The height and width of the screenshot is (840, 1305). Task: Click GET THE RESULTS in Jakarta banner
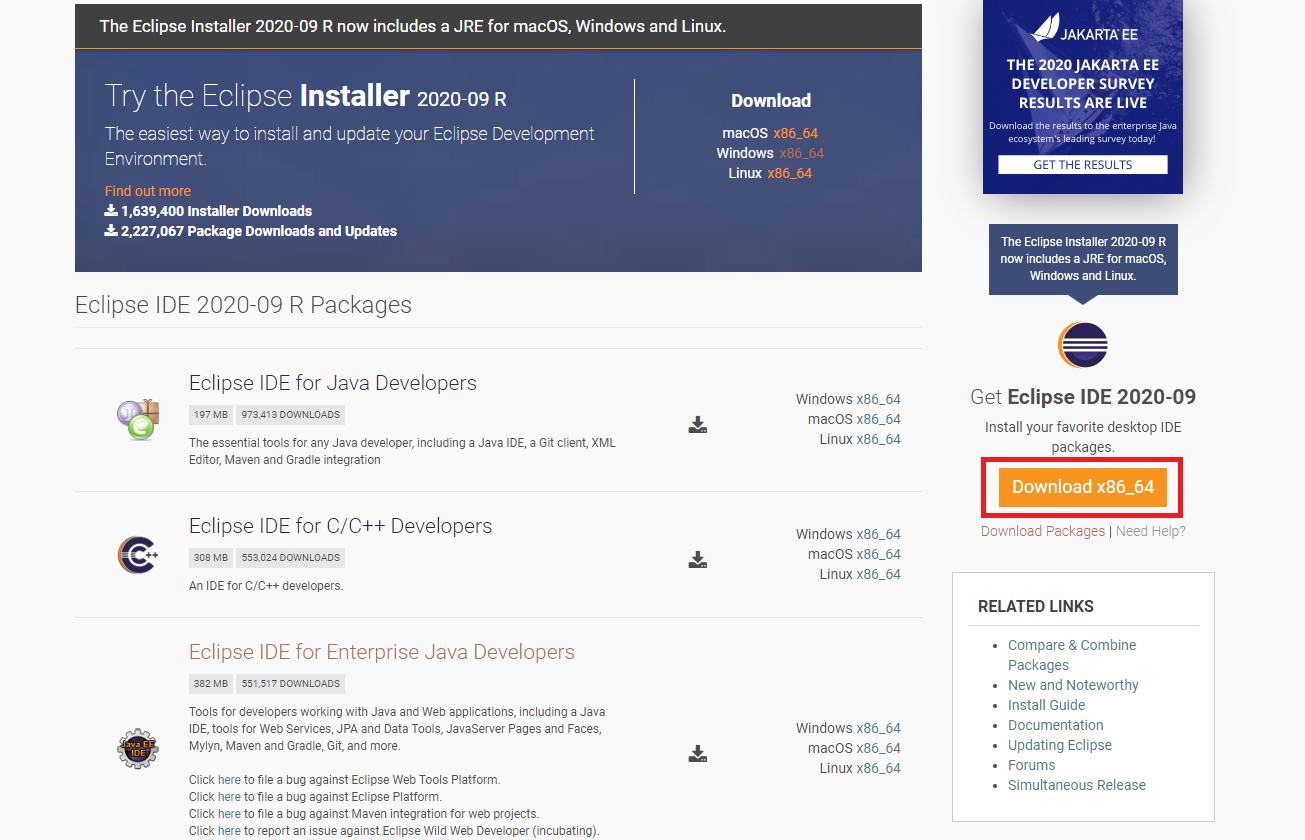(1083, 165)
